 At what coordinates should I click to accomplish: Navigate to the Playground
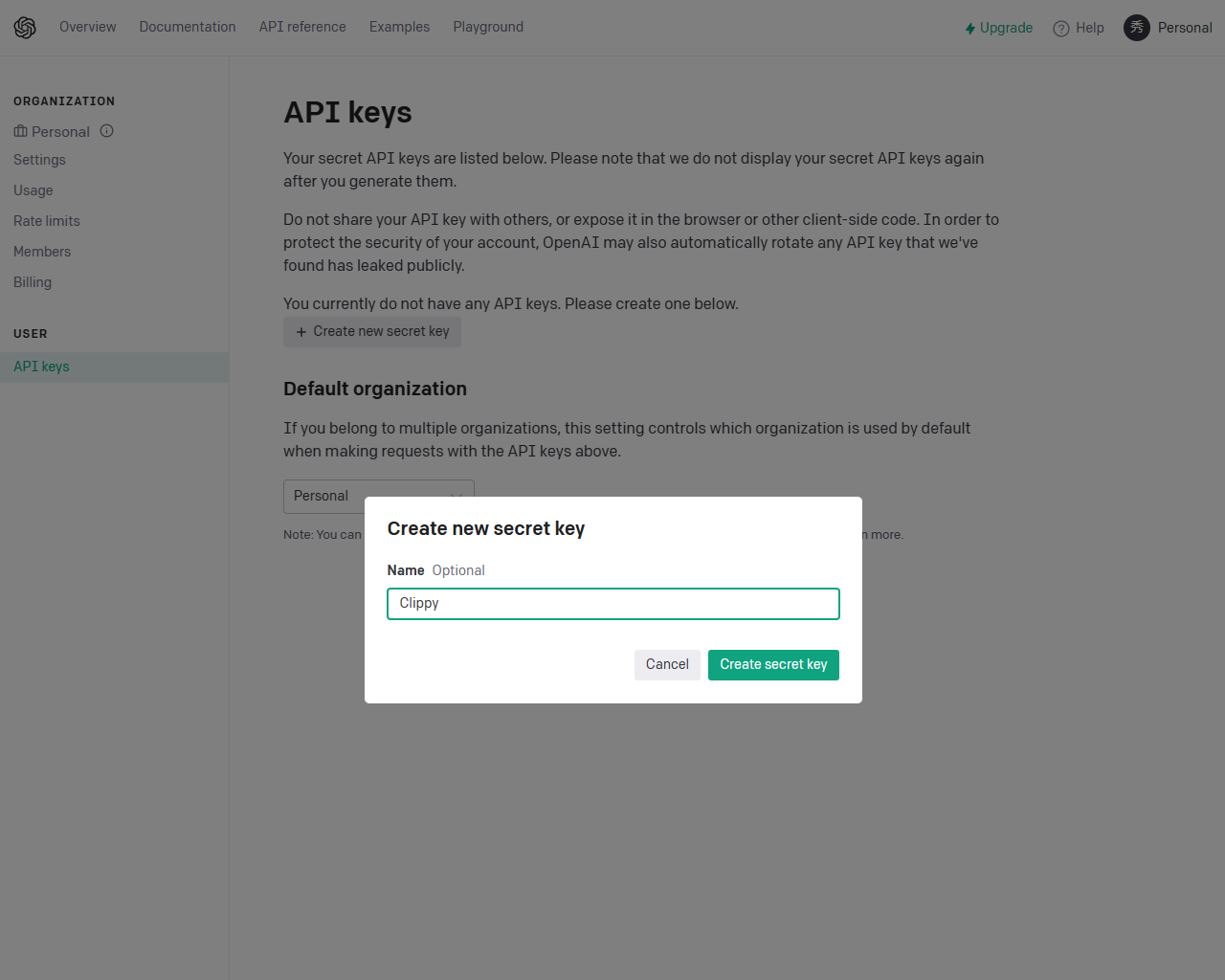[488, 27]
